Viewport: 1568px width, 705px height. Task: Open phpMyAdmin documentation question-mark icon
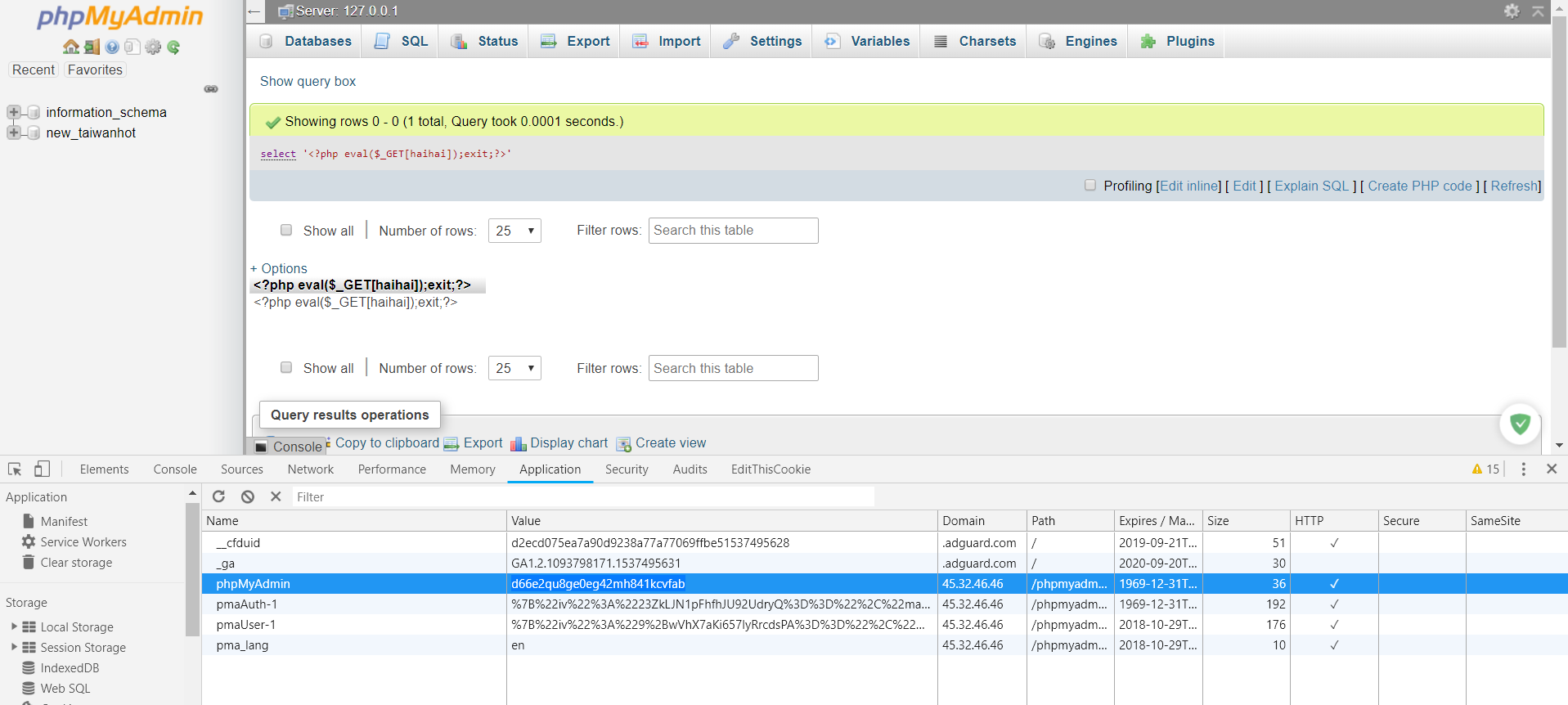tap(112, 47)
